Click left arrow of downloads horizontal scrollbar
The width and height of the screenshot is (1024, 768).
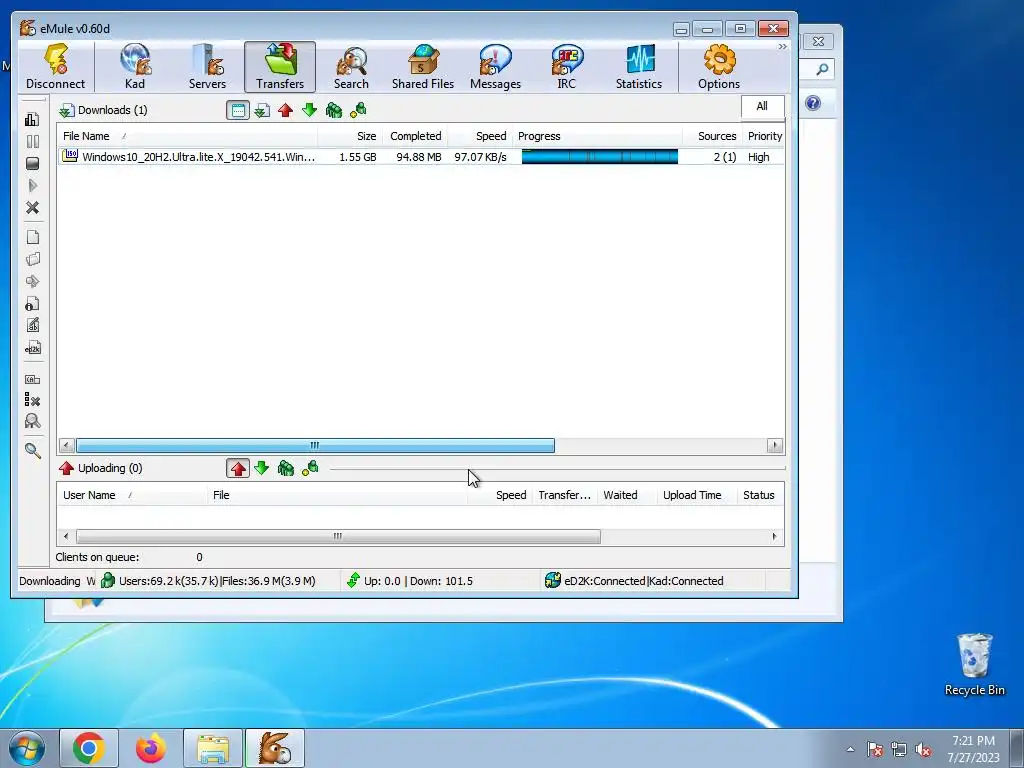click(66, 445)
